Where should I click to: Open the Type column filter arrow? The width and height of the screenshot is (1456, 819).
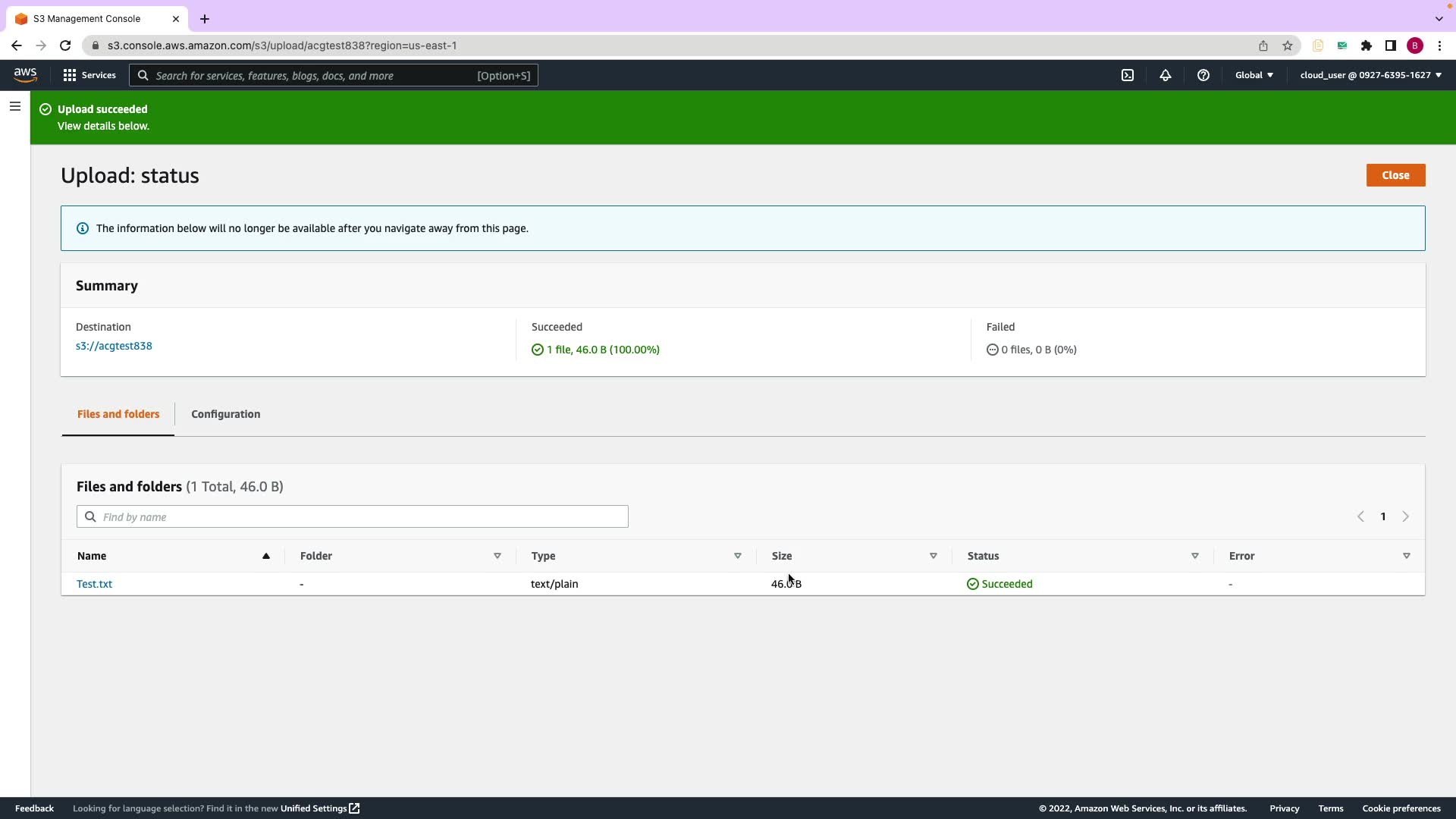point(737,556)
